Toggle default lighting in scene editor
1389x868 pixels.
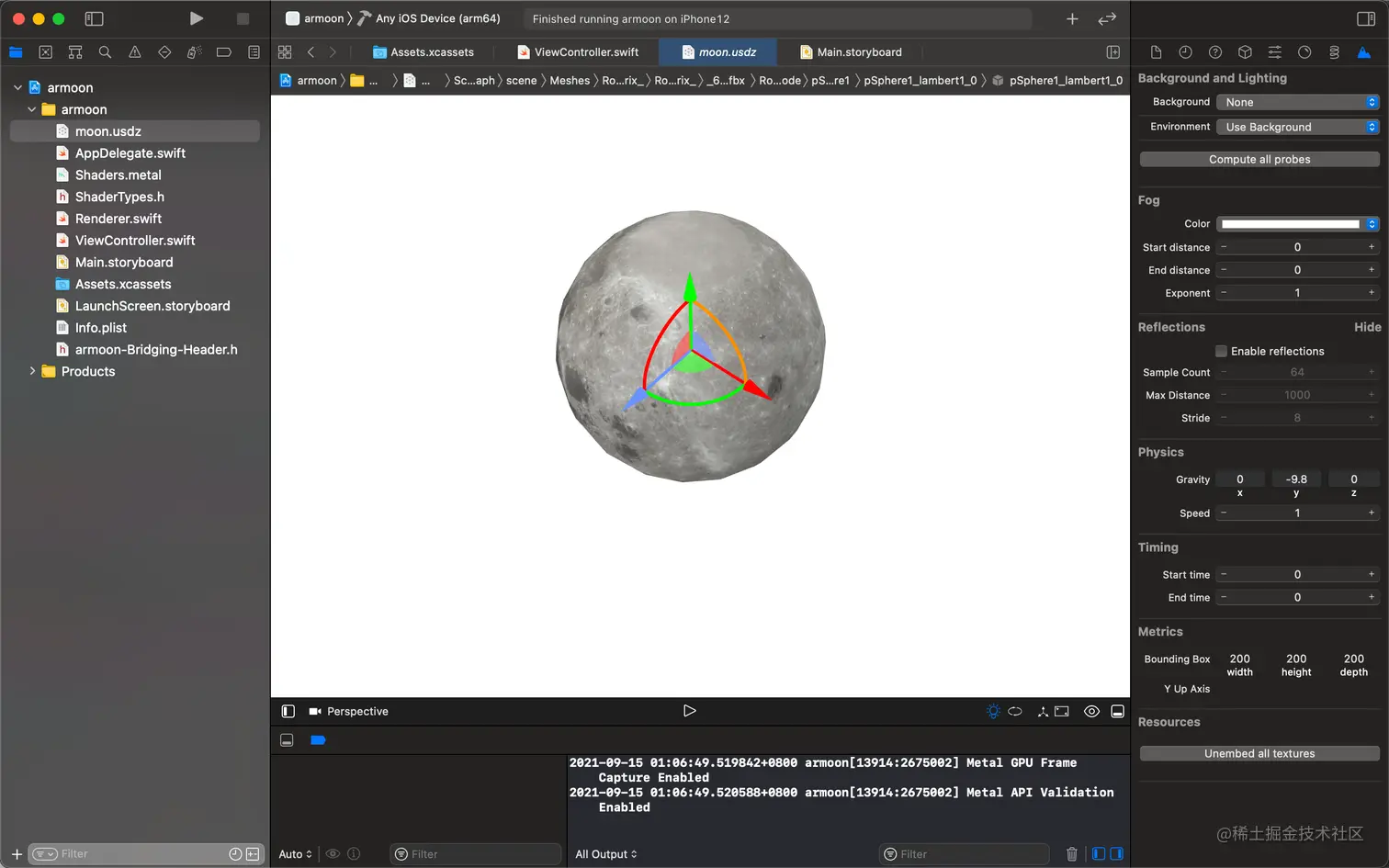[x=993, y=711]
